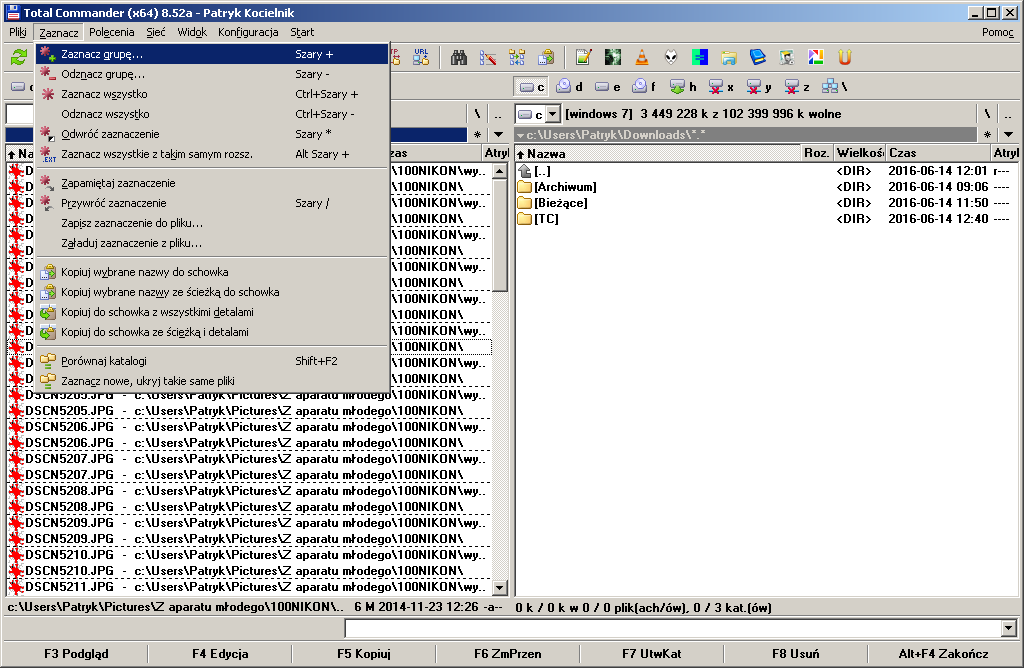Click the white alien head icon
The width and height of the screenshot is (1024, 668).
[x=671, y=57]
